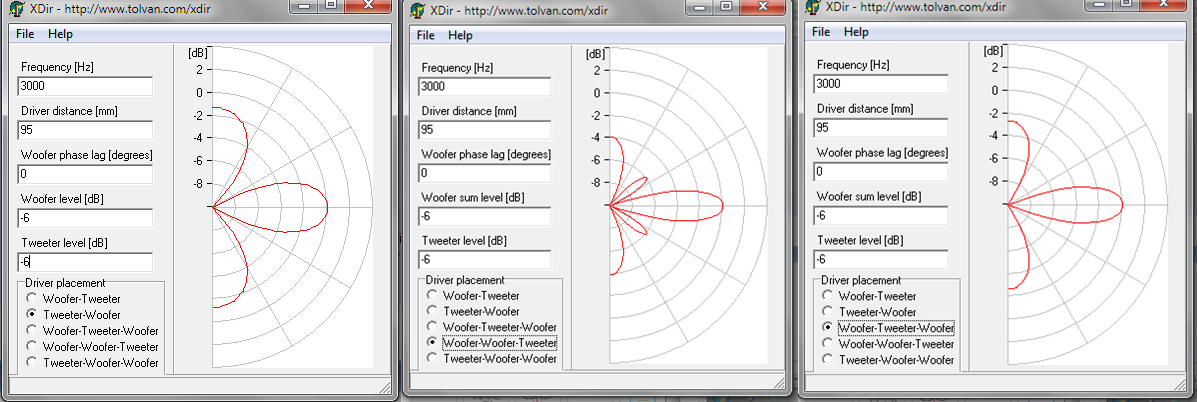Select Woofer-Woofer-Tweeter radio in left window
This screenshot has width=1197, height=402.
click(31, 346)
